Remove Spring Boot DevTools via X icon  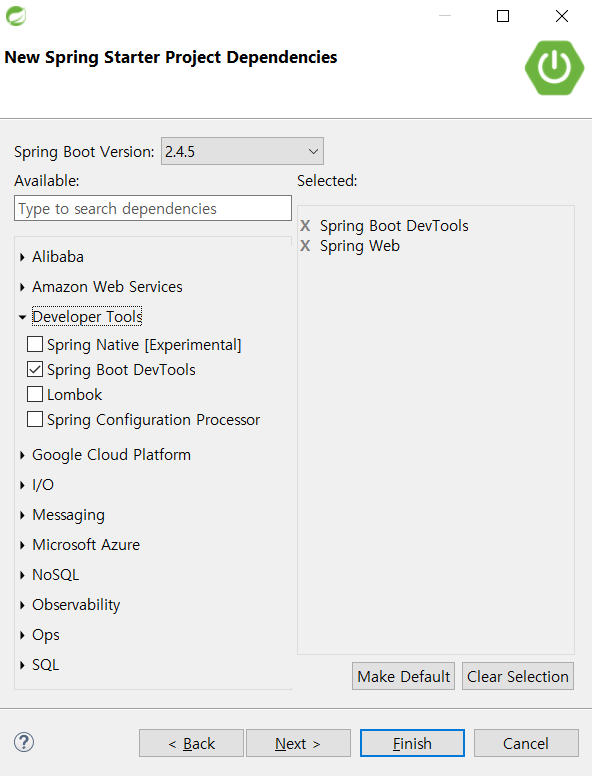[x=305, y=226]
